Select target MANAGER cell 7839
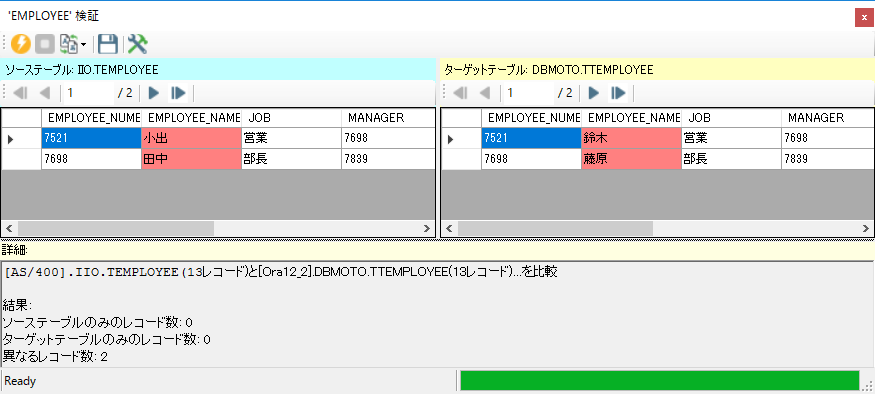The image size is (875, 394). [828, 160]
